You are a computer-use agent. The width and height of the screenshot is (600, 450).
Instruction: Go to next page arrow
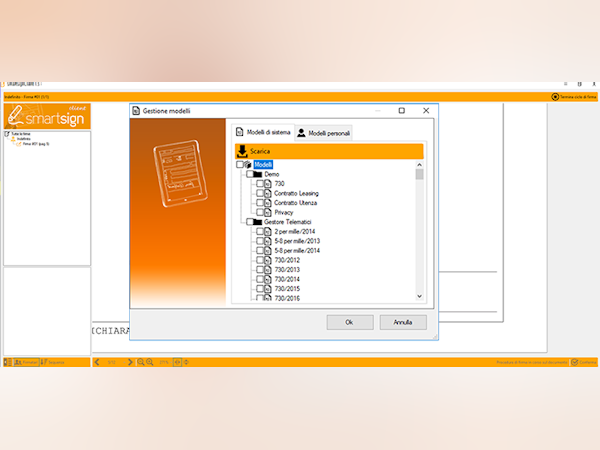(130, 362)
